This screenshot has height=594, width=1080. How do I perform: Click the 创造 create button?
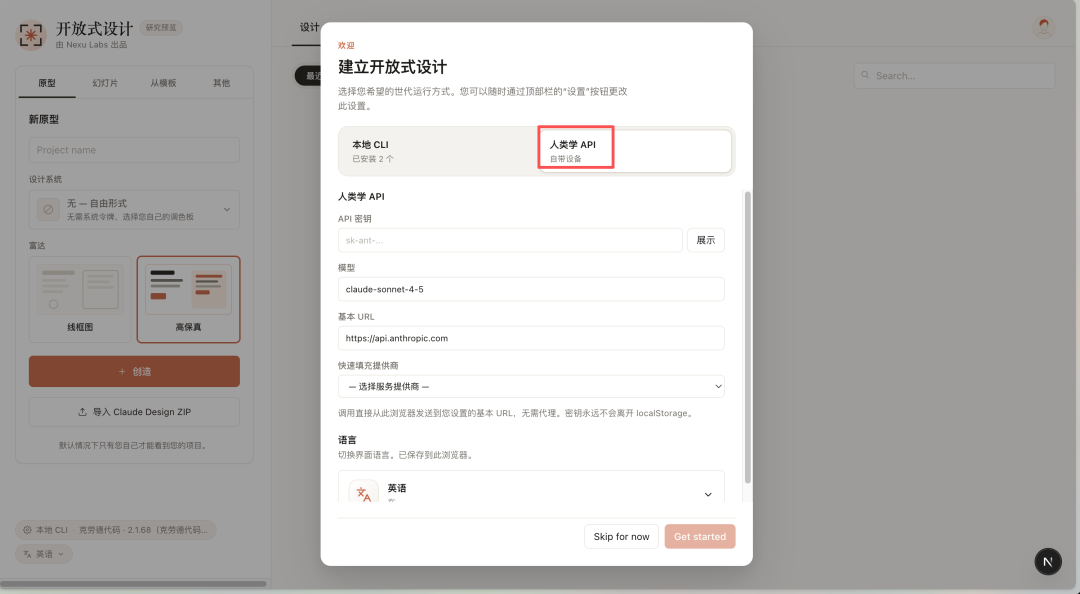(134, 371)
